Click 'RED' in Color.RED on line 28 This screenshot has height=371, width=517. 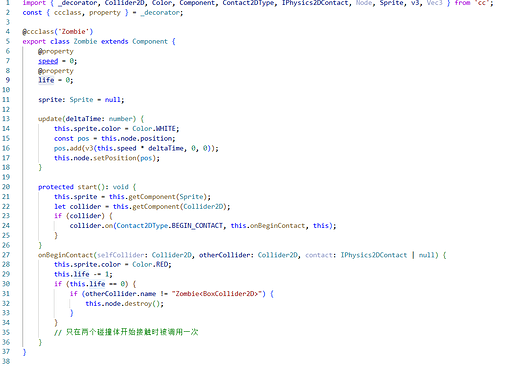pyautogui.click(x=162, y=265)
